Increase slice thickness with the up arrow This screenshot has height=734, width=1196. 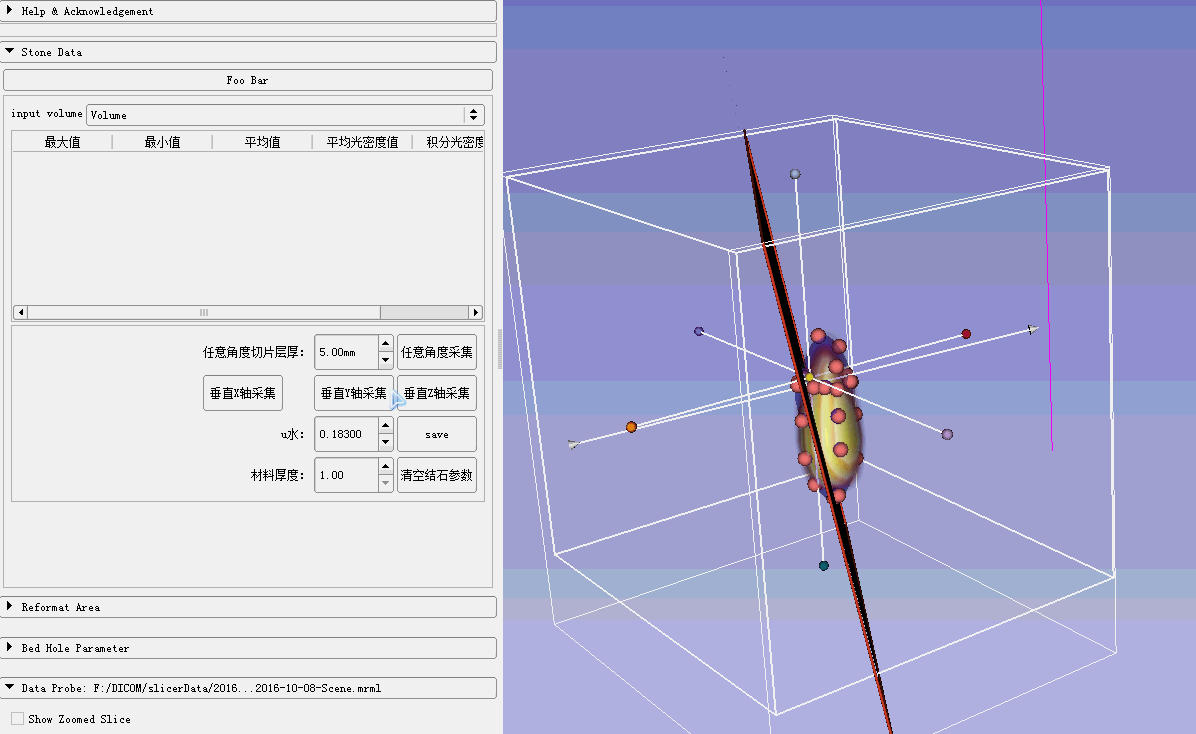(x=385, y=345)
